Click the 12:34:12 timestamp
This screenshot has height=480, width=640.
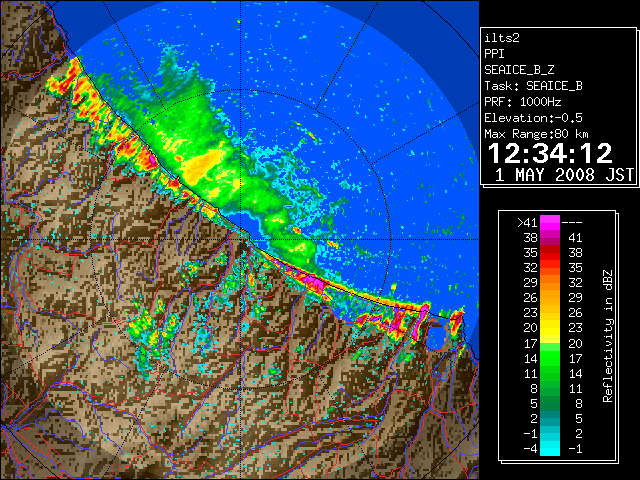coord(550,153)
